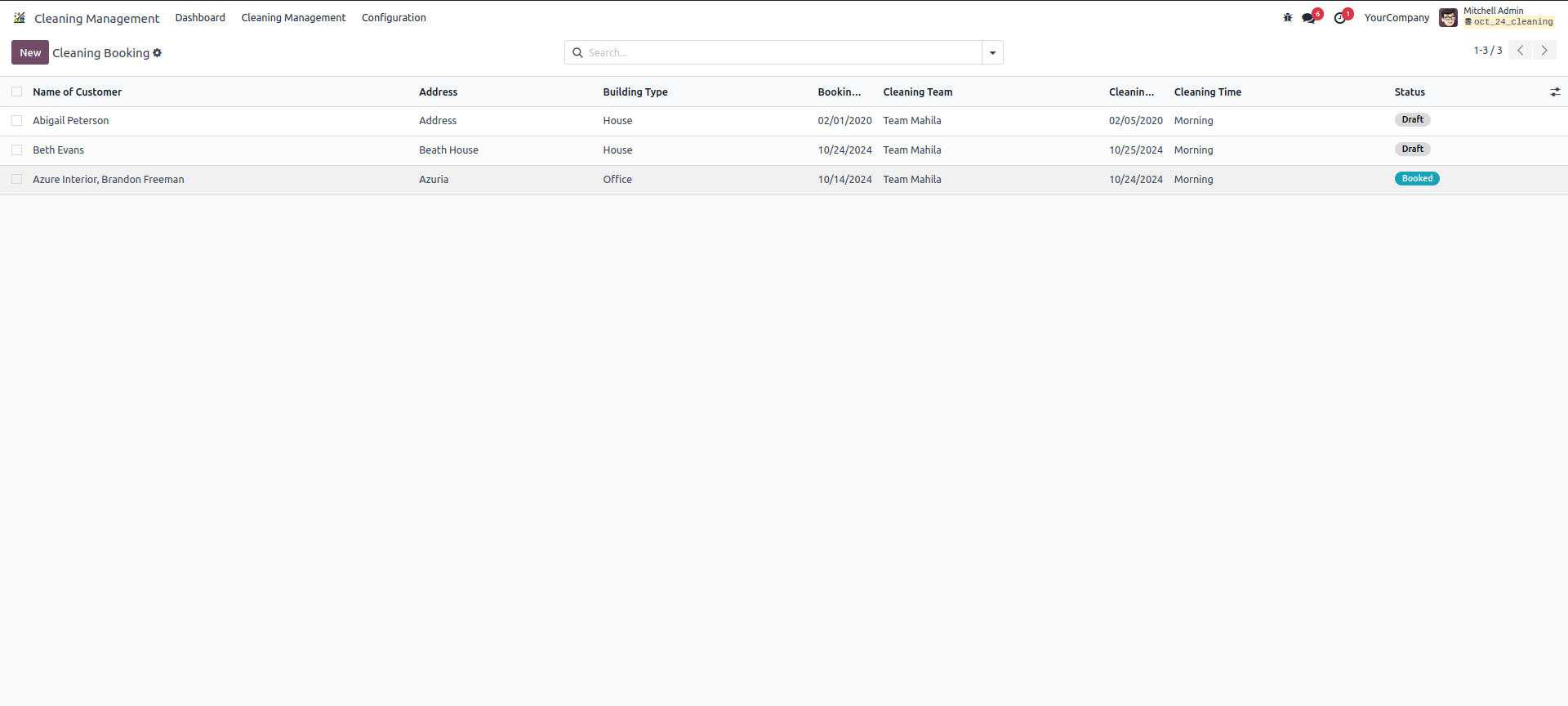Select the Beth Evans row checkbox
This screenshot has height=706, width=1568.
point(17,150)
